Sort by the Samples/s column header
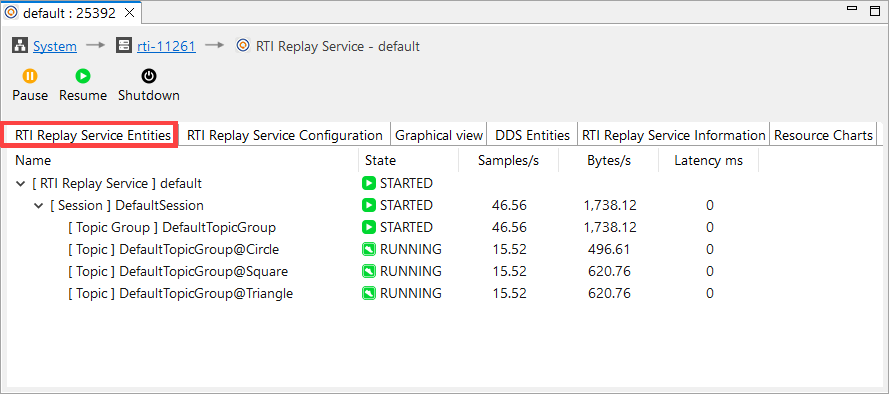 [x=509, y=160]
